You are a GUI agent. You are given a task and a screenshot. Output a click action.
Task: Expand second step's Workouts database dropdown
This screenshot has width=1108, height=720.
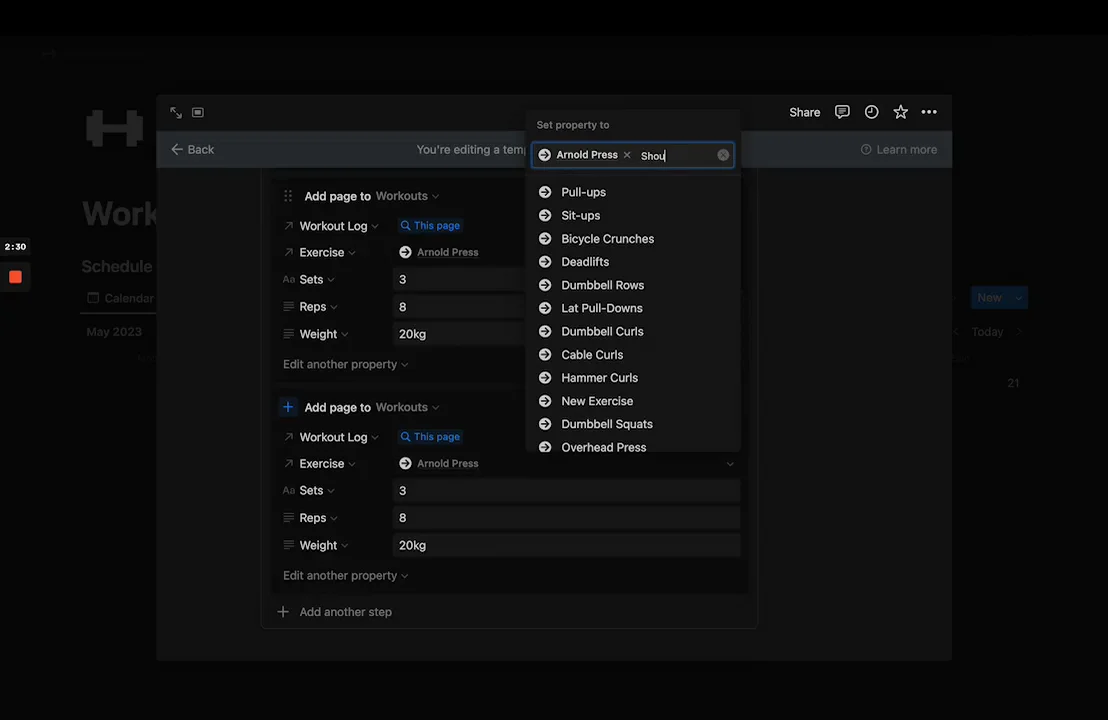coord(407,407)
